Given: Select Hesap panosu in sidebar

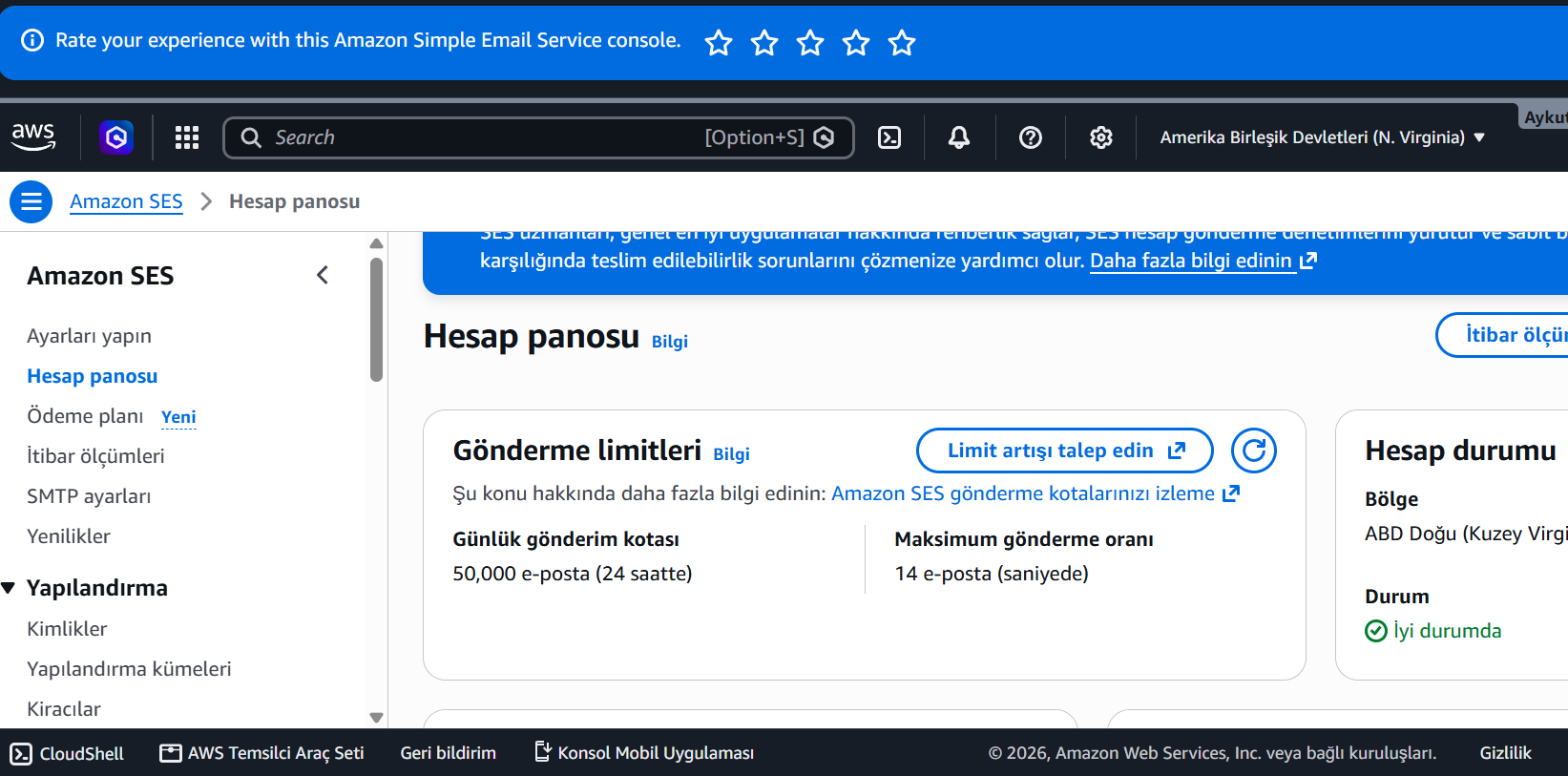Looking at the screenshot, I should tap(92, 376).
